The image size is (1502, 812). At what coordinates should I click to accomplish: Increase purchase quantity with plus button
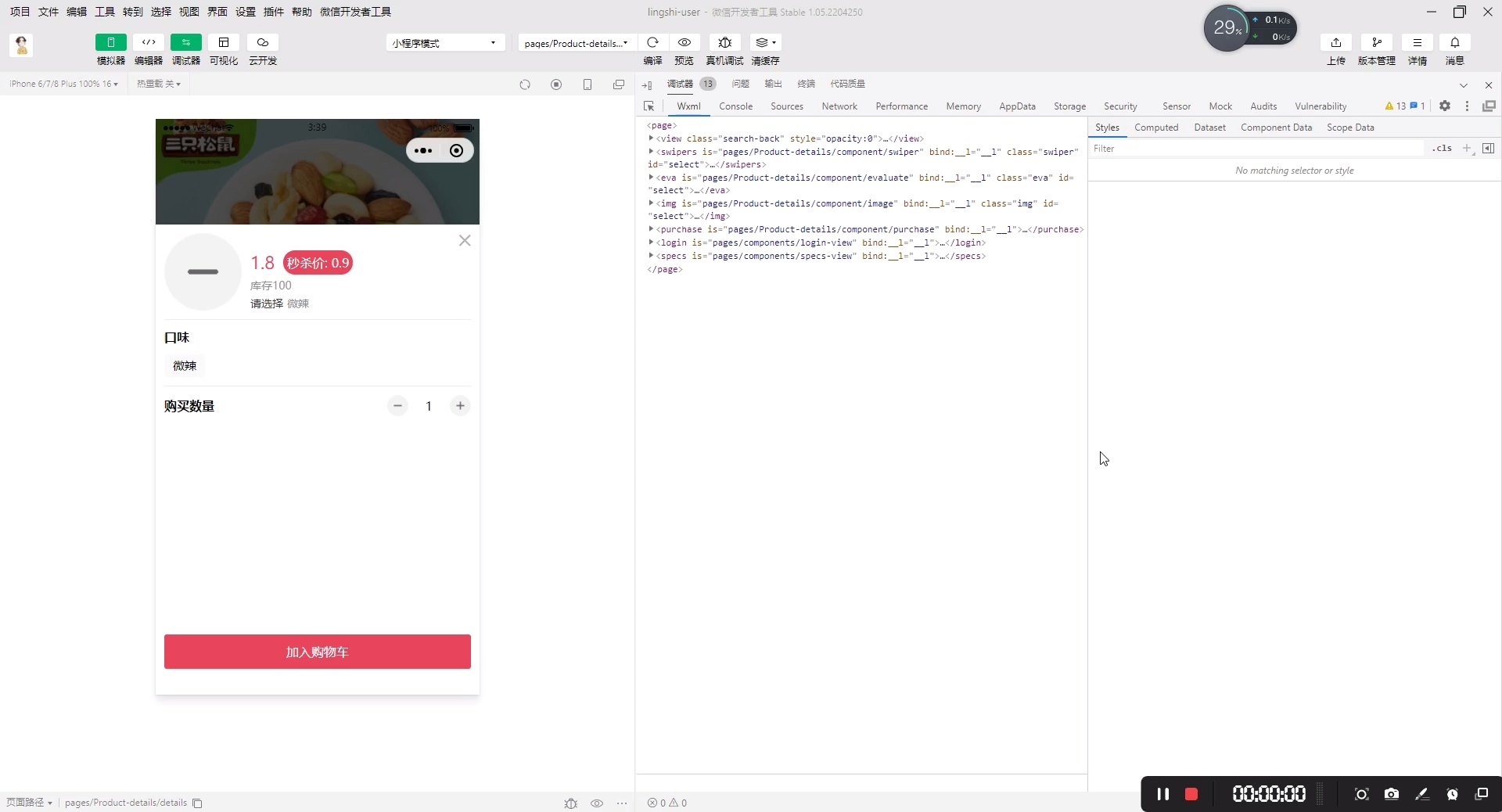pos(460,406)
